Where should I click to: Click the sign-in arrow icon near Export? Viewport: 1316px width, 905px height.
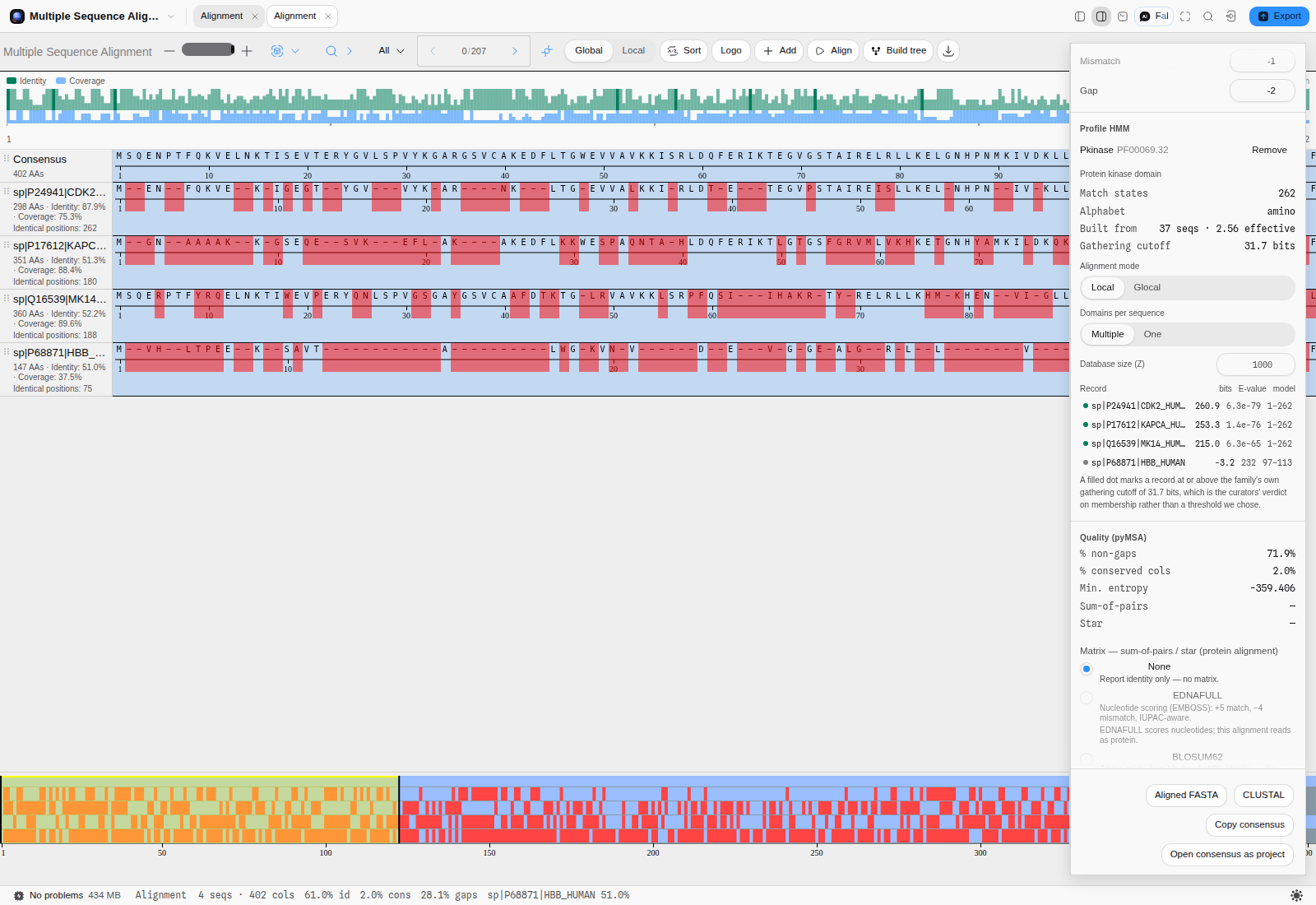[x=1231, y=16]
